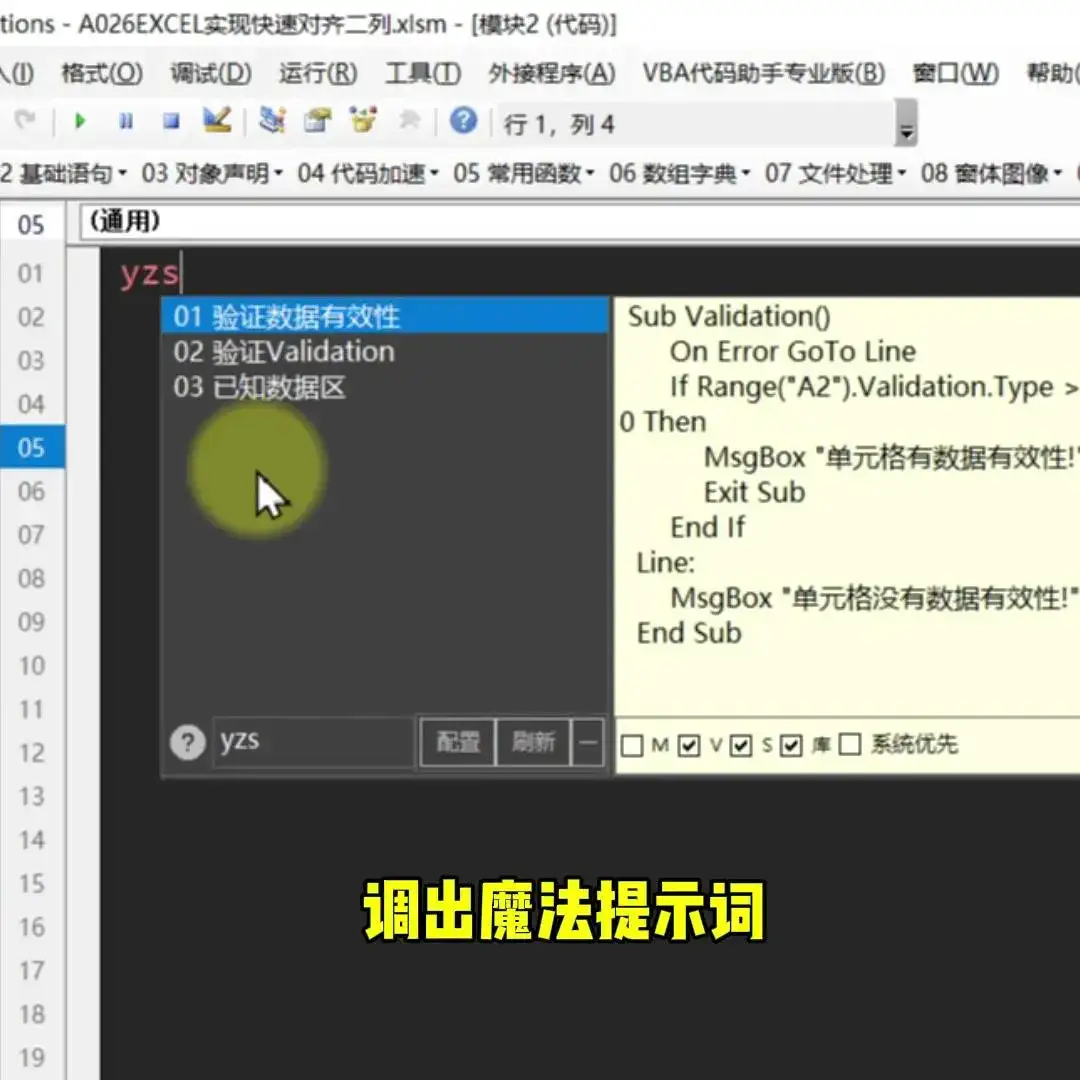
Task: Enable the M checkbox
Action: (633, 745)
